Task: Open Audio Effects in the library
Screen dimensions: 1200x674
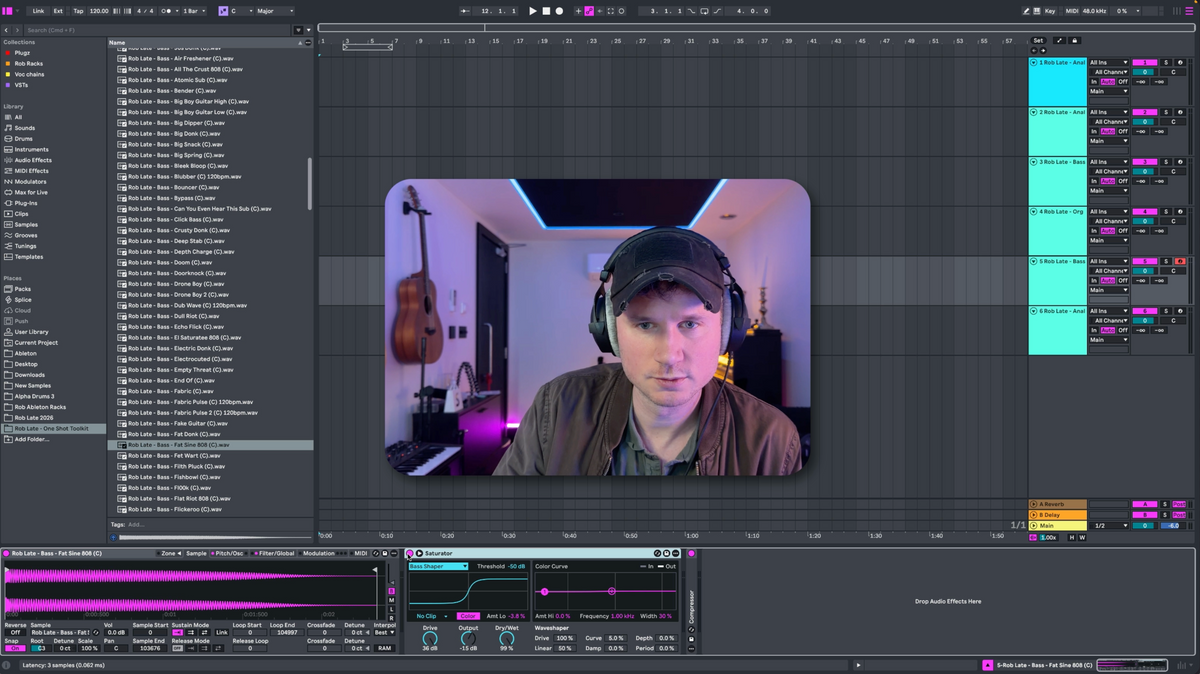Action: tap(33, 160)
